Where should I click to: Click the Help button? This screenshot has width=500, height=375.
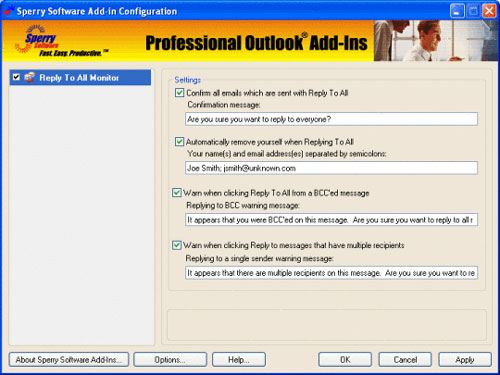pyautogui.click(x=239, y=360)
